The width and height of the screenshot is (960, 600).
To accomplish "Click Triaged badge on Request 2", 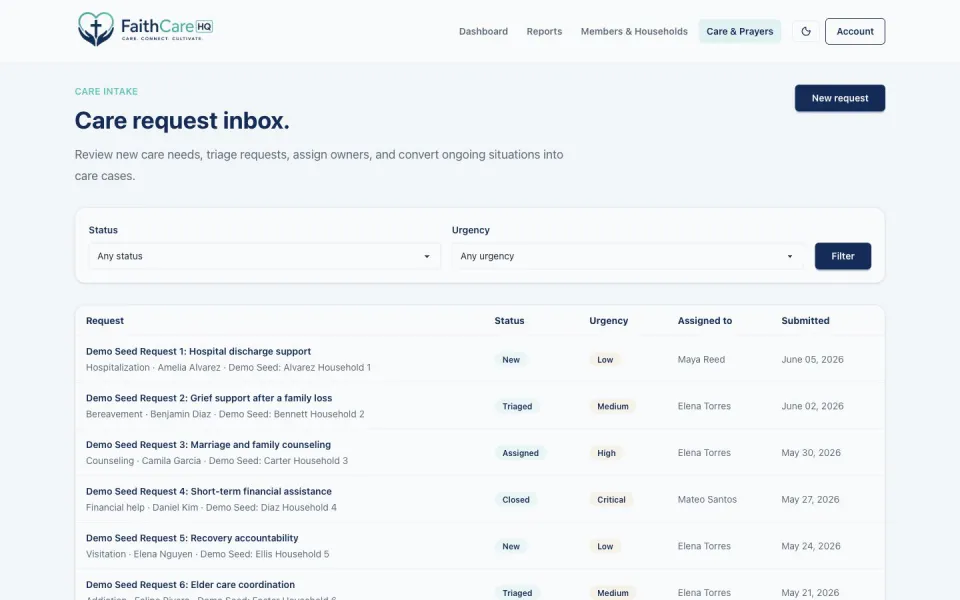I will click(x=517, y=407).
